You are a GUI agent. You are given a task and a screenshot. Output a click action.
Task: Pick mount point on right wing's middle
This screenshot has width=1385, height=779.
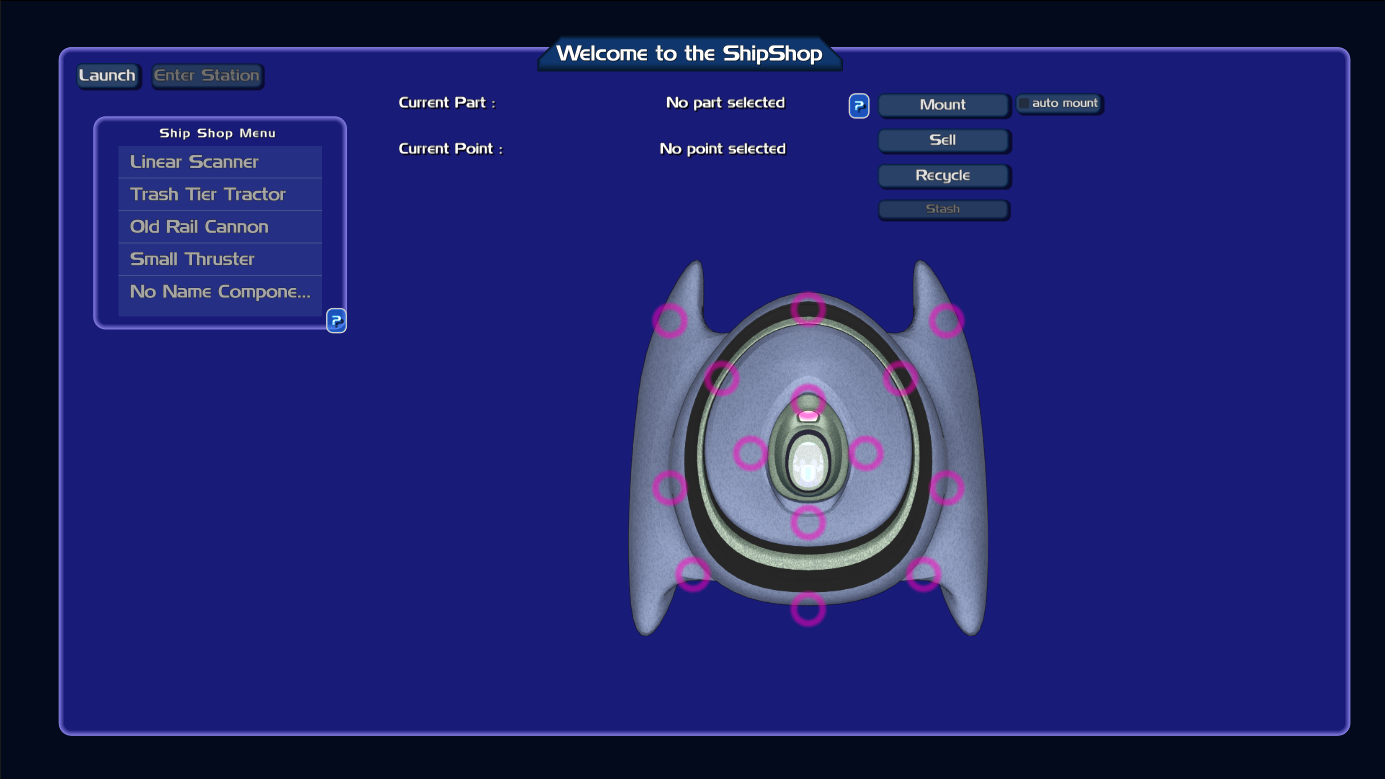(x=946, y=488)
